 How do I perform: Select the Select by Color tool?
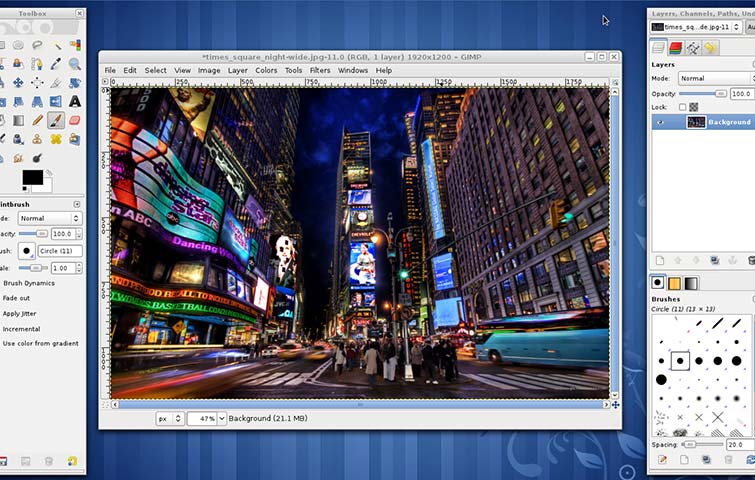click(75, 45)
